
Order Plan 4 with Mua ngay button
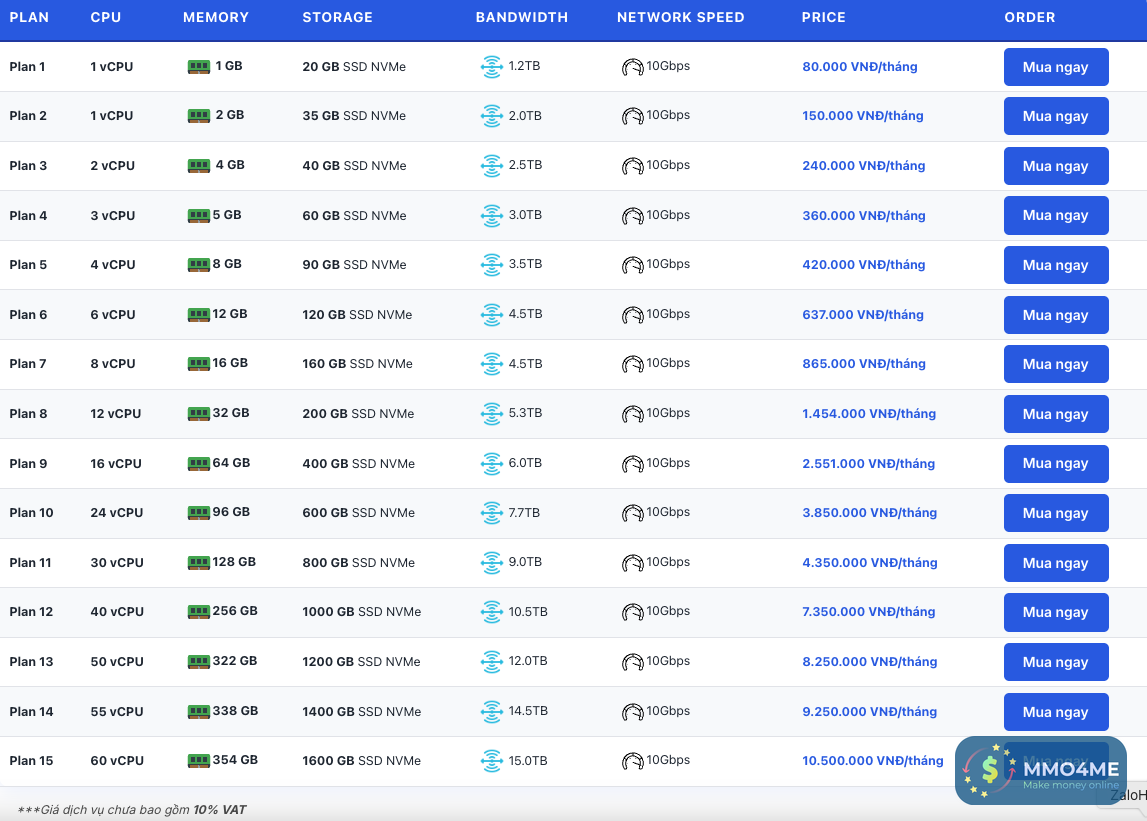(1056, 216)
